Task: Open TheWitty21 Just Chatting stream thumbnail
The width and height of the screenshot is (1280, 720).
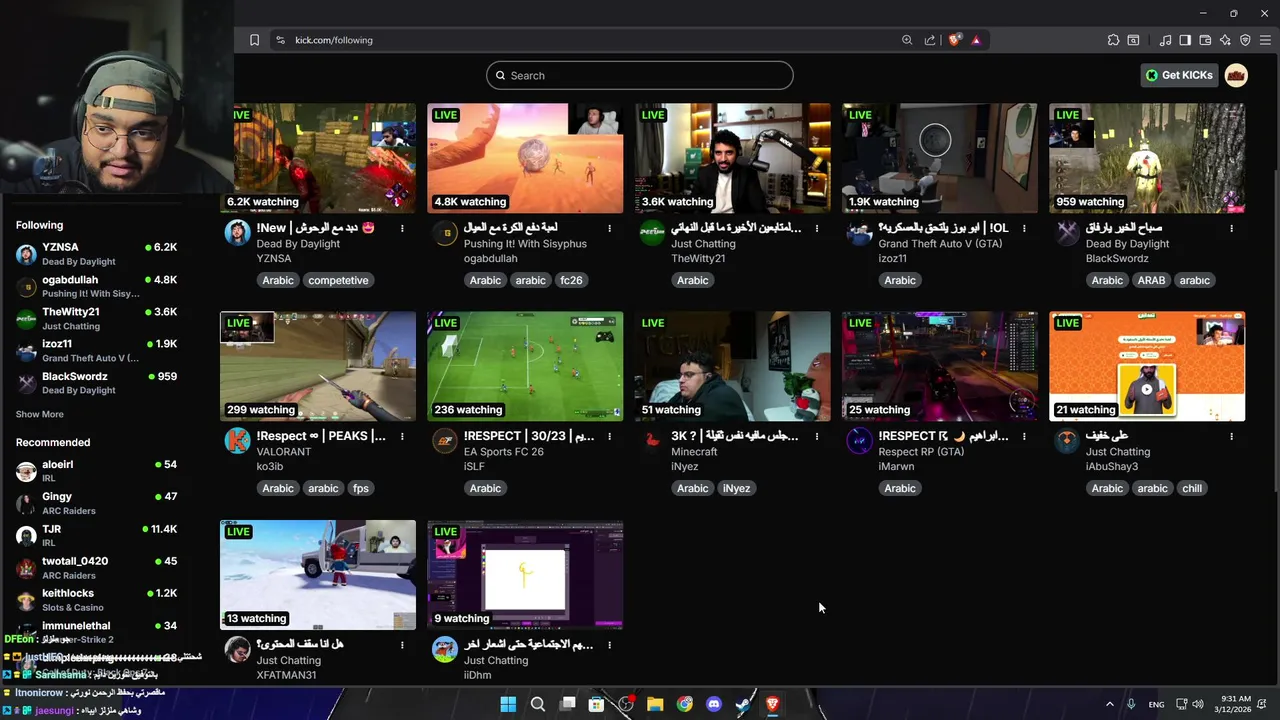Action: coord(732,158)
